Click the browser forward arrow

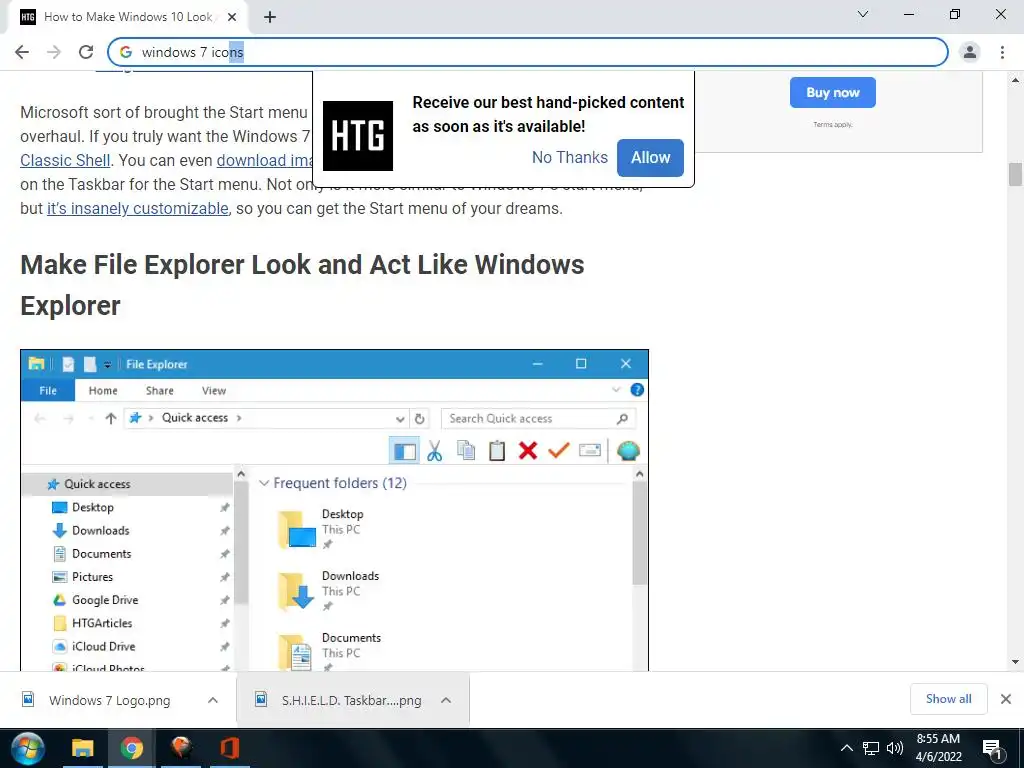tap(54, 52)
